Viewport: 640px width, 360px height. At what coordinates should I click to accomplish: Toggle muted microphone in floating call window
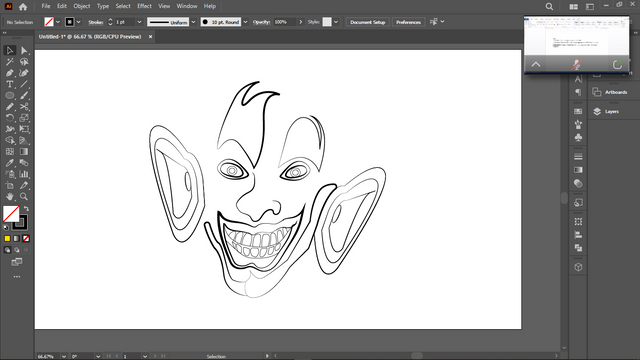pyautogui.click(x=576, y=64)
